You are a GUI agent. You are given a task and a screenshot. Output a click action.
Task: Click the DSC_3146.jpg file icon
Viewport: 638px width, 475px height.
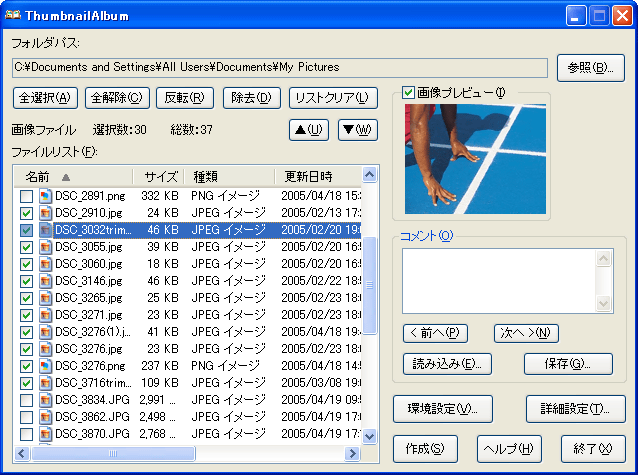click(45, 281)
